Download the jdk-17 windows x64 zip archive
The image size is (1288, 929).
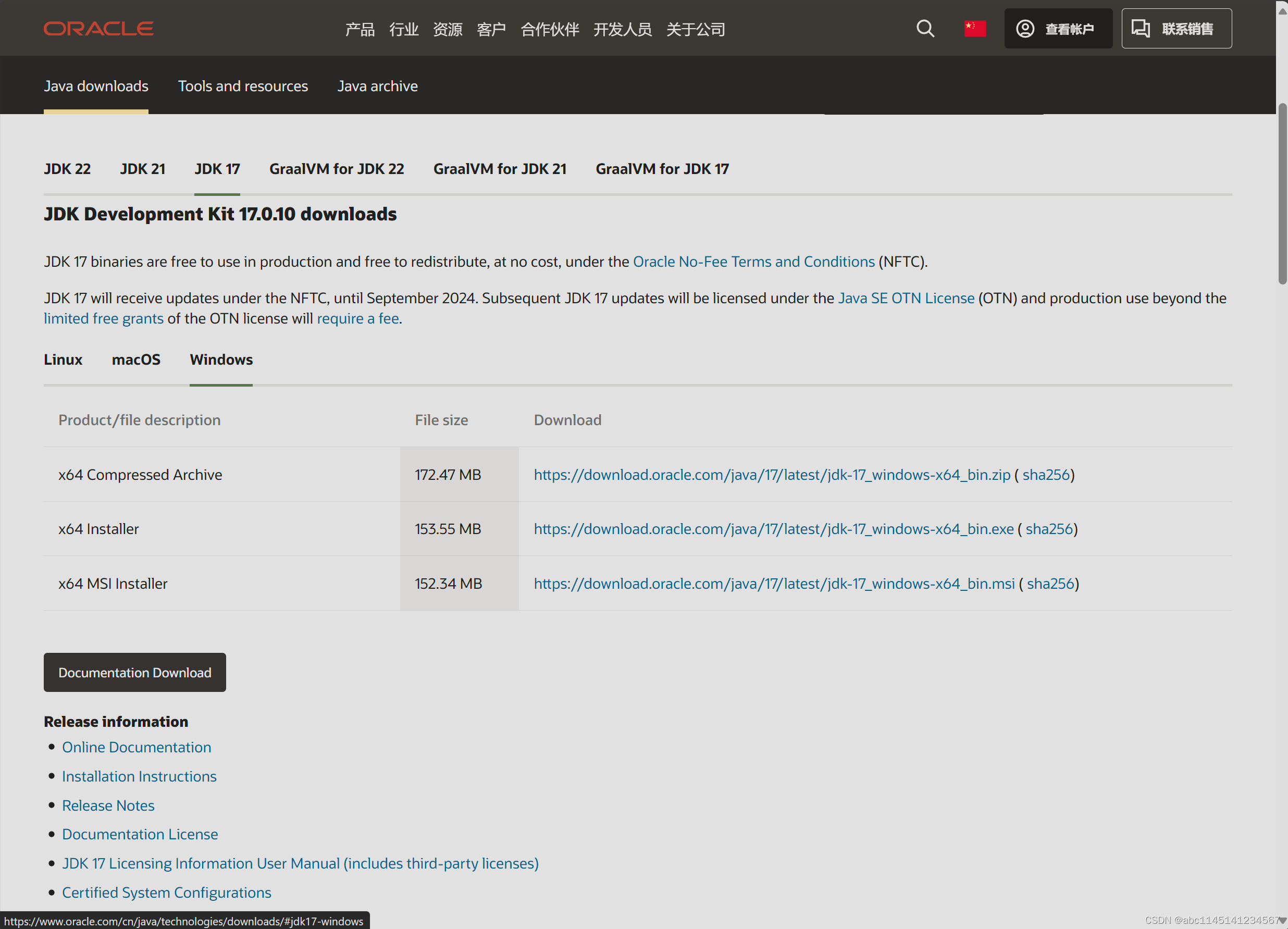coord(771,475)
